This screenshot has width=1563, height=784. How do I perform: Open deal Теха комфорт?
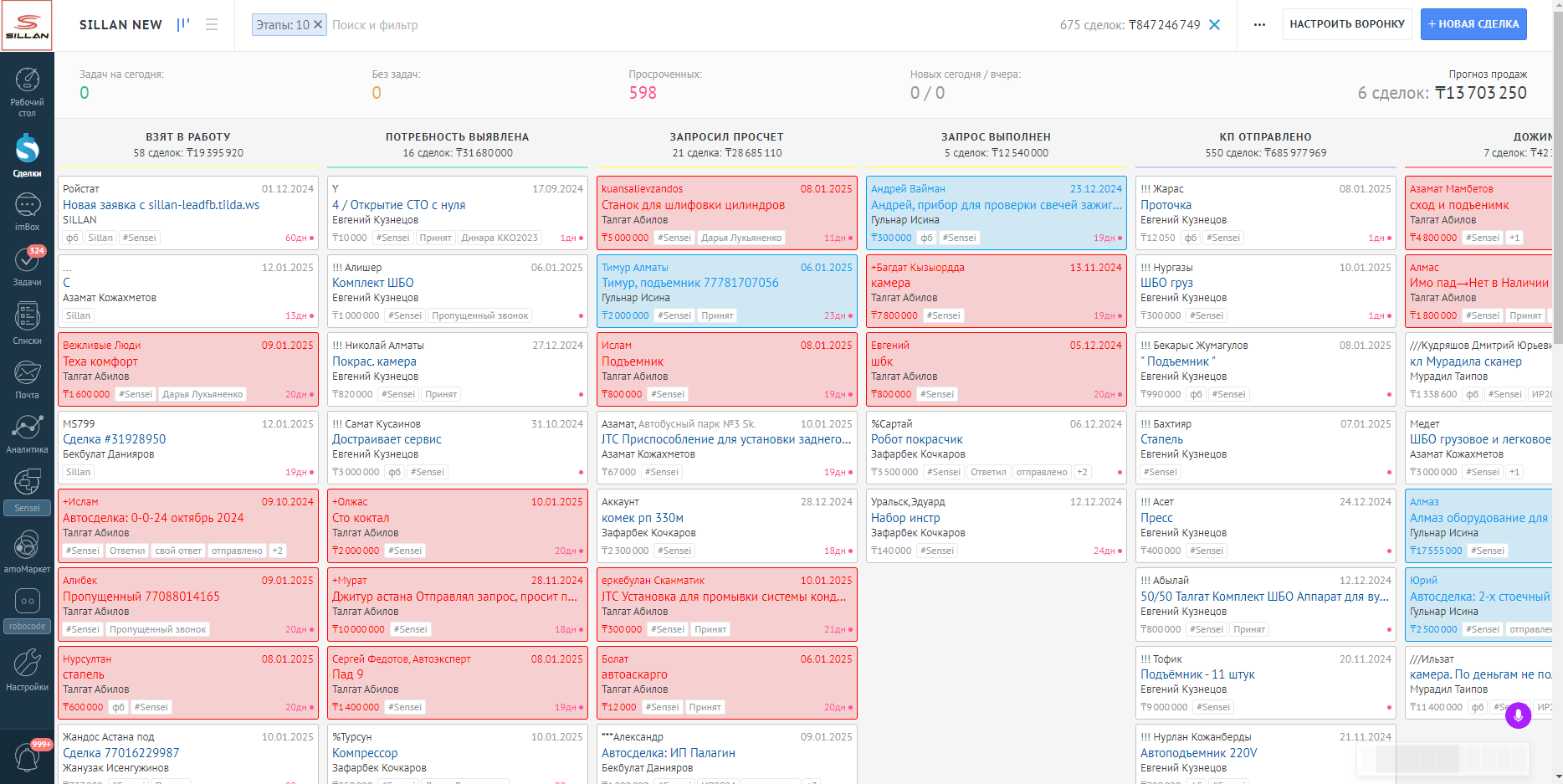point(100,361)
